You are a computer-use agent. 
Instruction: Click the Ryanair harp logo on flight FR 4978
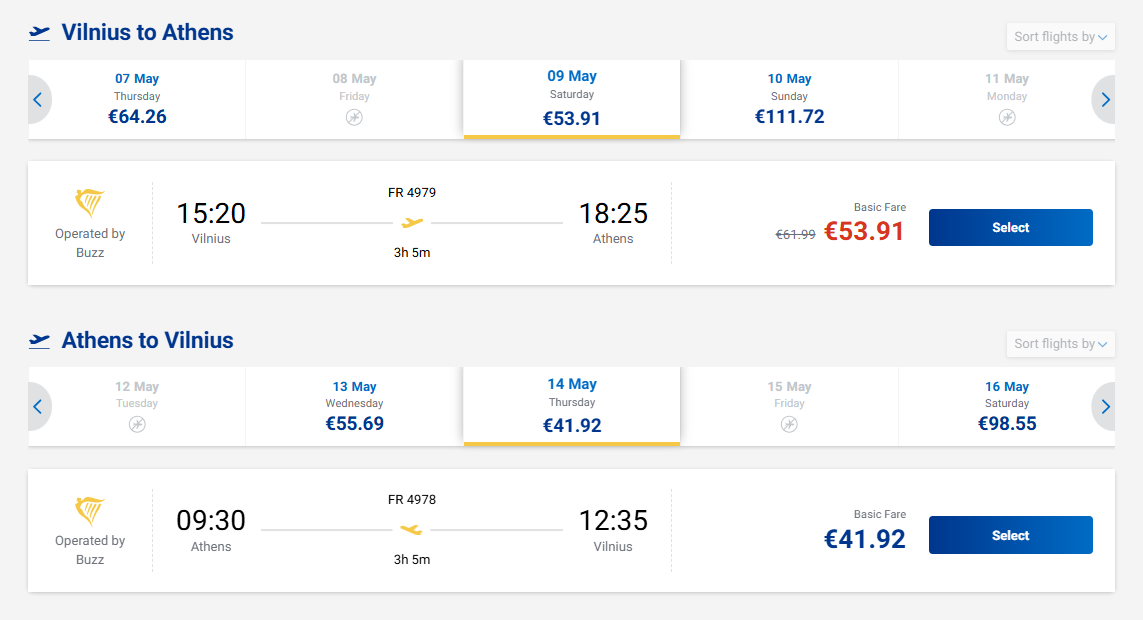tap(90, 510)
